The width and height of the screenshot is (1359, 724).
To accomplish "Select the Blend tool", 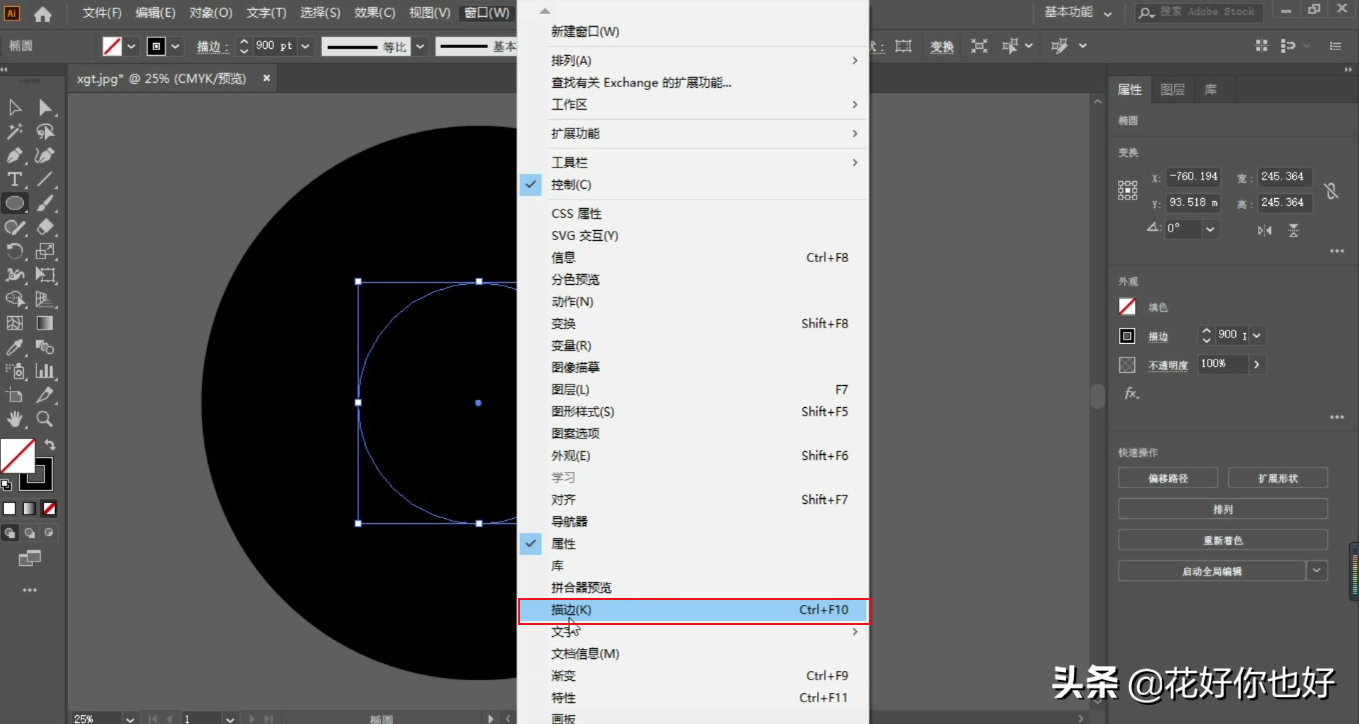I will coord(45,347).
